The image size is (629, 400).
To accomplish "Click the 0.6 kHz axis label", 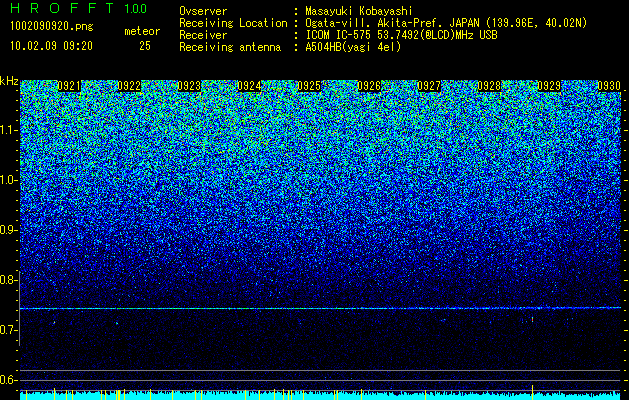I will [x=9, y=380].
